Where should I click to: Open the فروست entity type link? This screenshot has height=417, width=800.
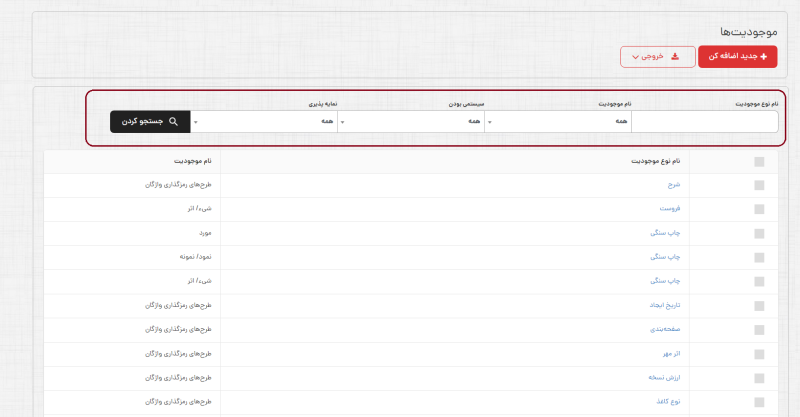pyautogui.click(x=669, y=209)
